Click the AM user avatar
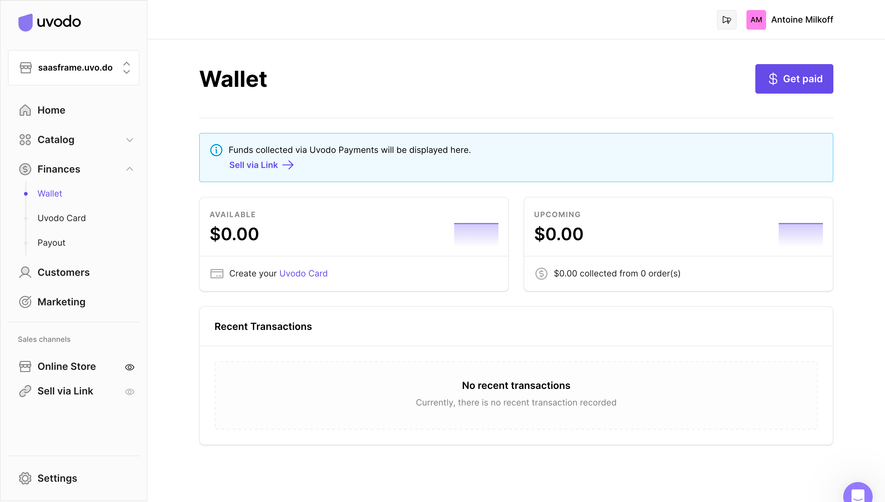 pyautogui.click(x=756, y=20)
